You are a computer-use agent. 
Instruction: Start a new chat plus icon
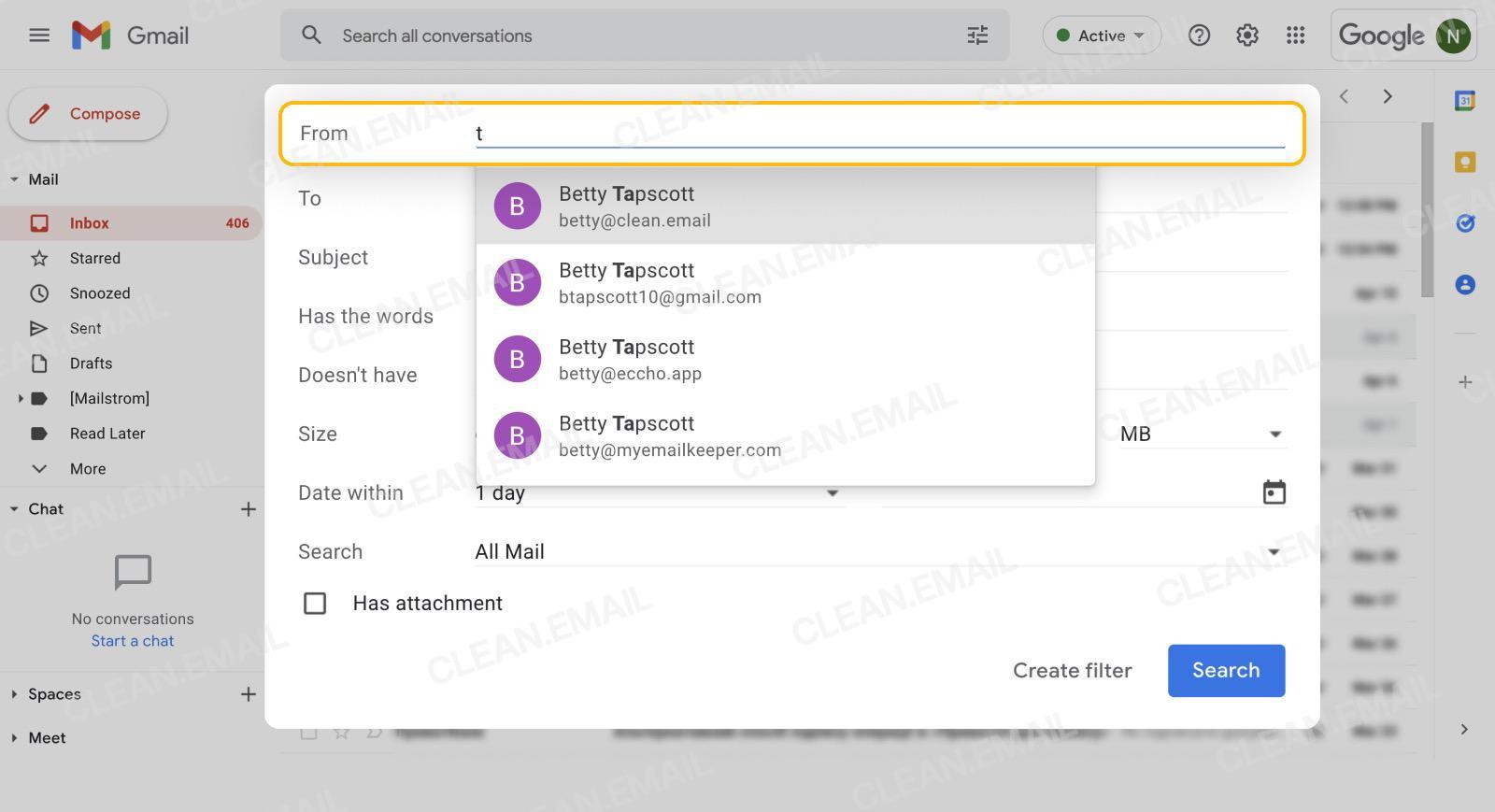click(x=248, y=509)
